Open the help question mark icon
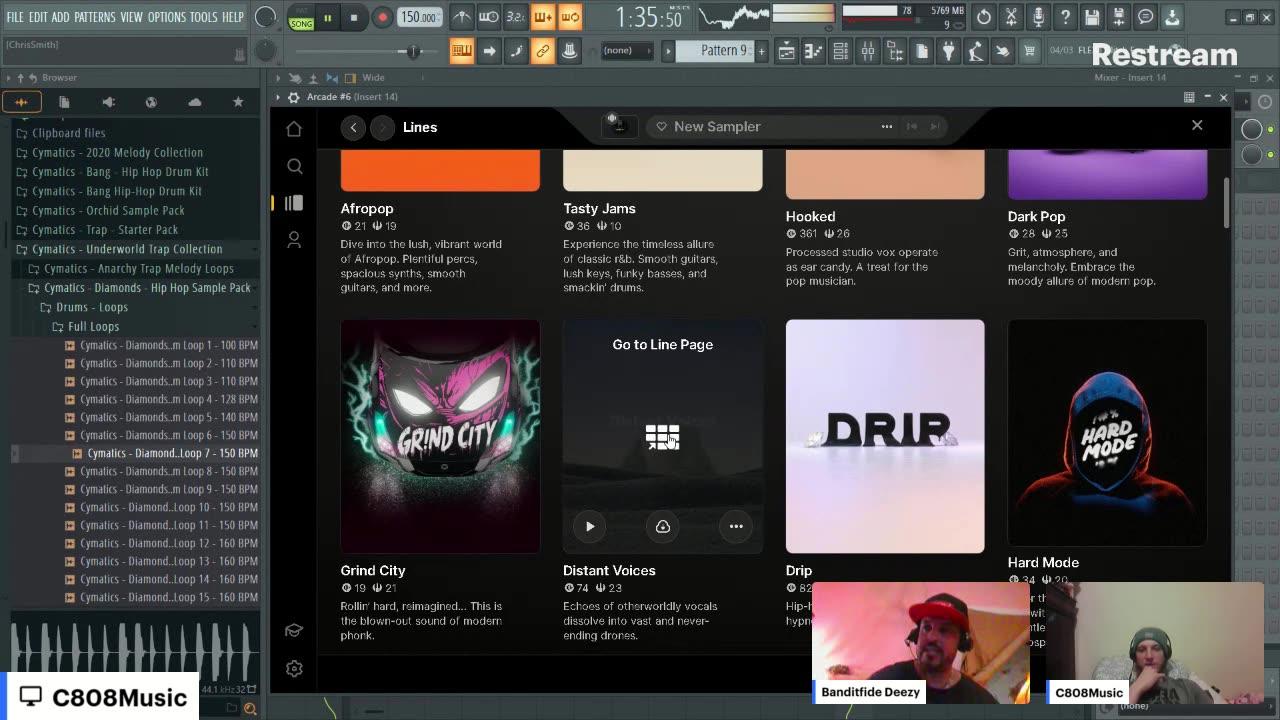1280x720 pixels. point(1065,17)
